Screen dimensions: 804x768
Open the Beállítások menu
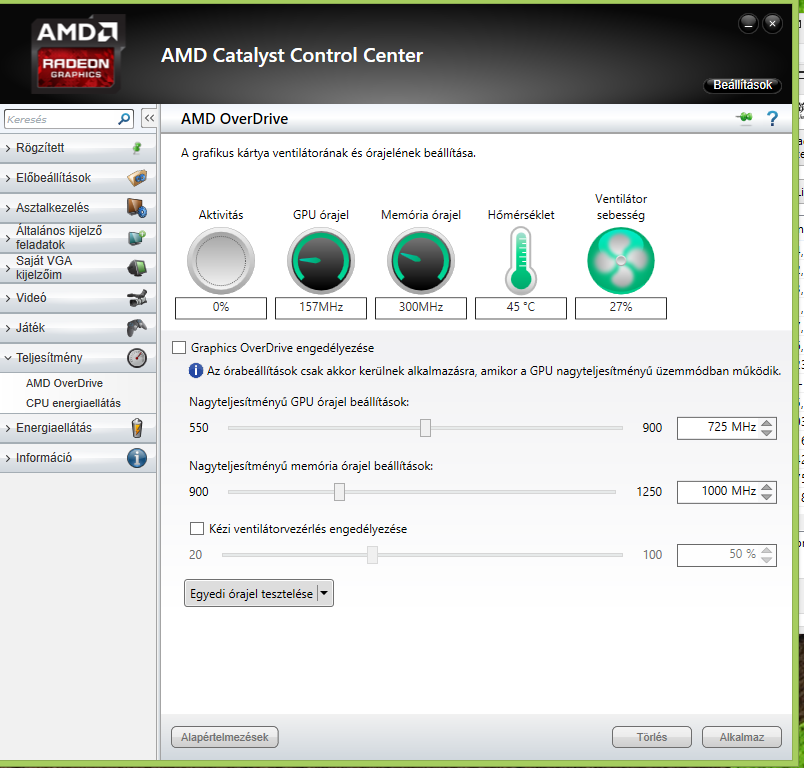[742, 85]
